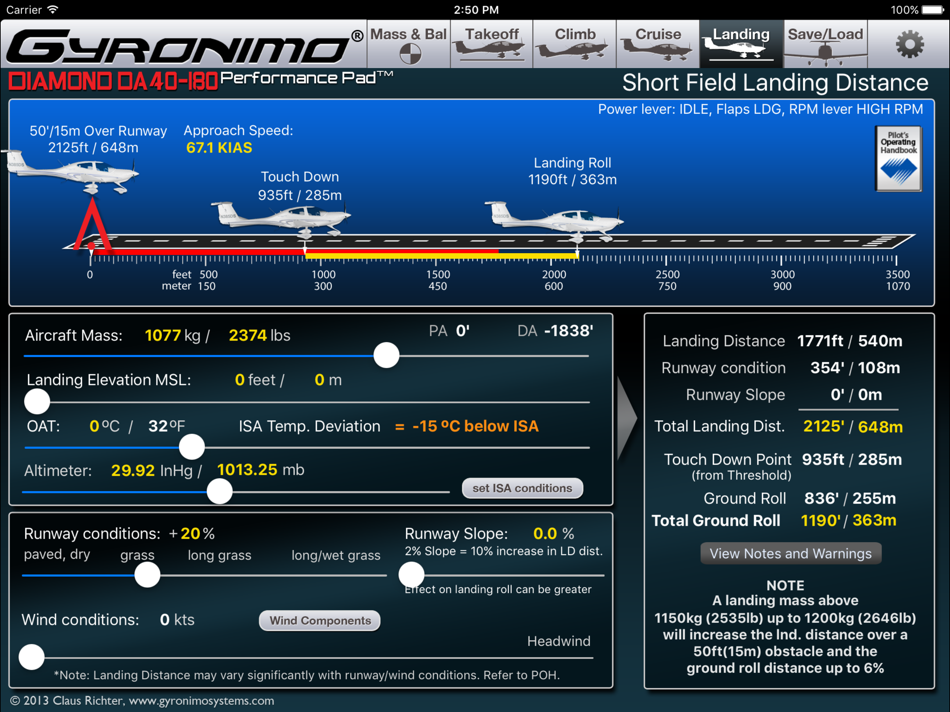Tap the NOTE about landing mass above 1150kg
The height and width of the screenshot is (712, 950).
785,627
